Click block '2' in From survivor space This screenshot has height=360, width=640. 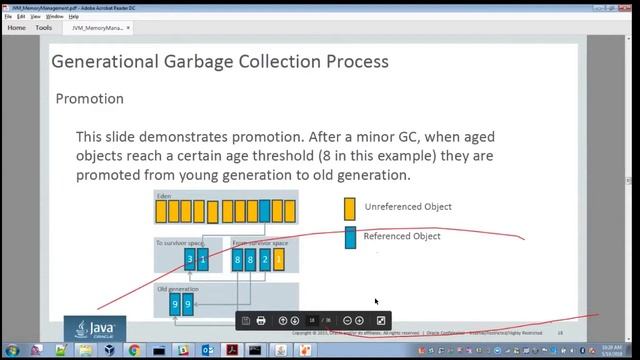point(265,259)
